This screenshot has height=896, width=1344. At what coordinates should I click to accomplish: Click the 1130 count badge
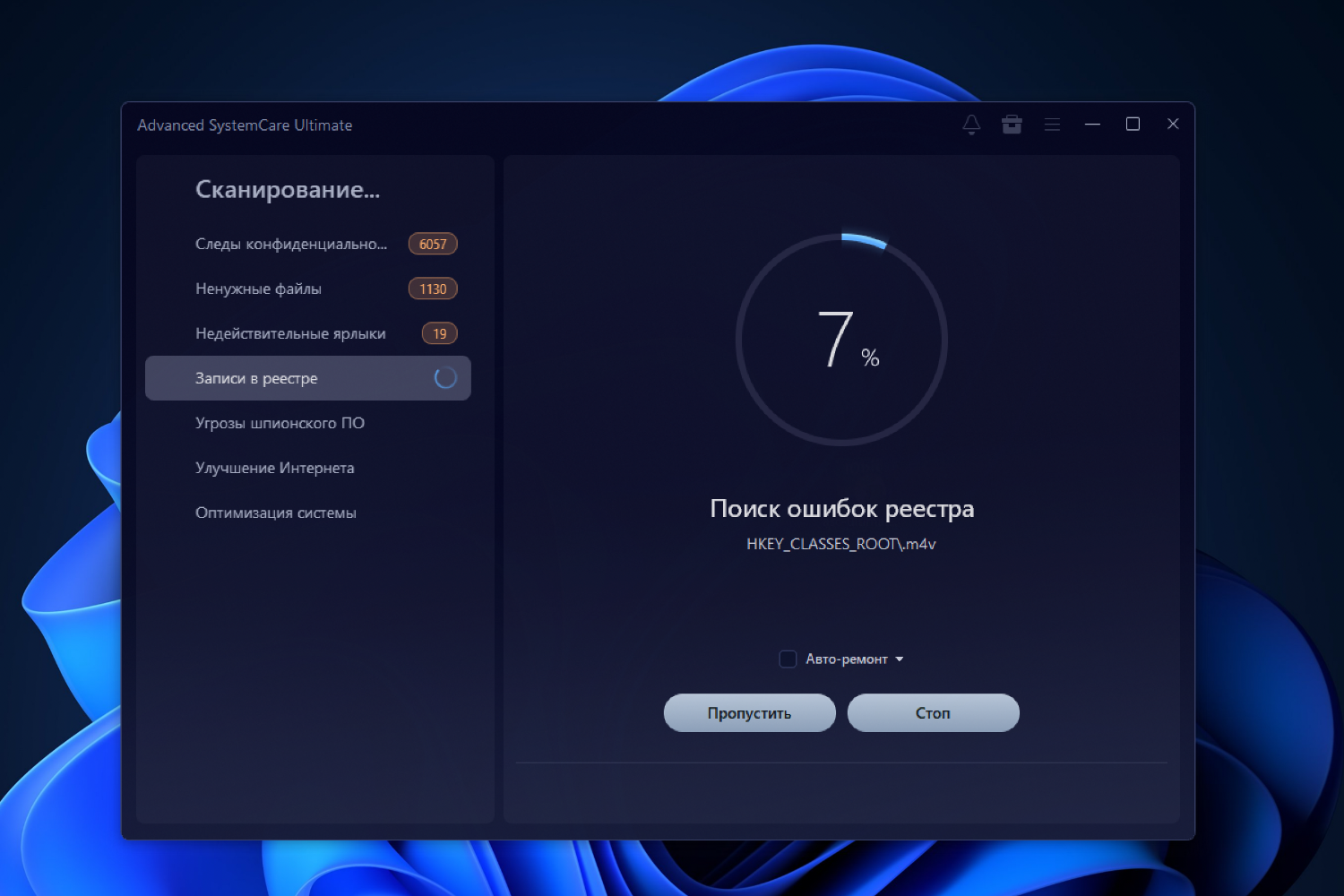[433, 289]
